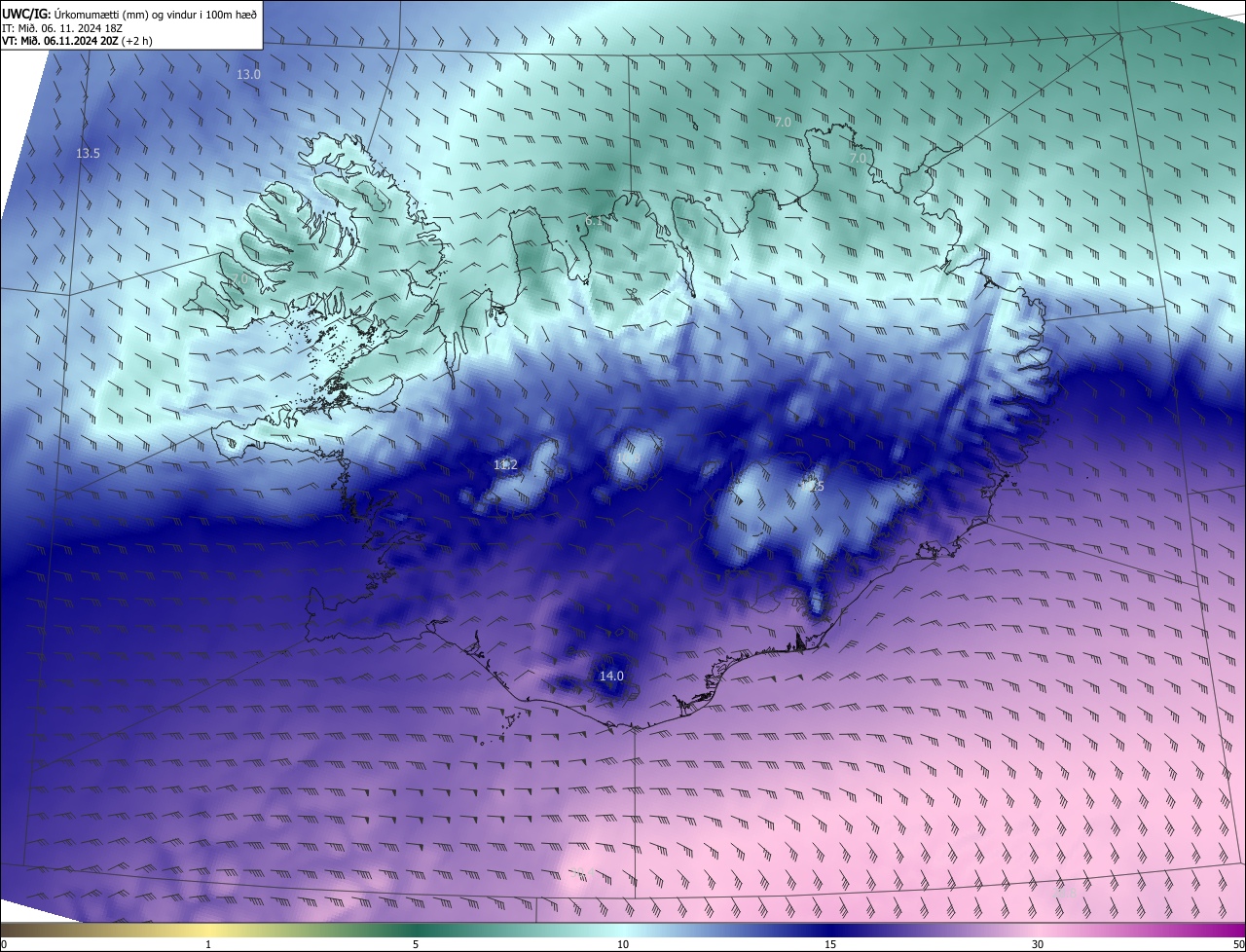The width and height of the screenshot is (1246, 952).
Task: Click the 0 tick on the color scale
Action: (x=4, y=944)
